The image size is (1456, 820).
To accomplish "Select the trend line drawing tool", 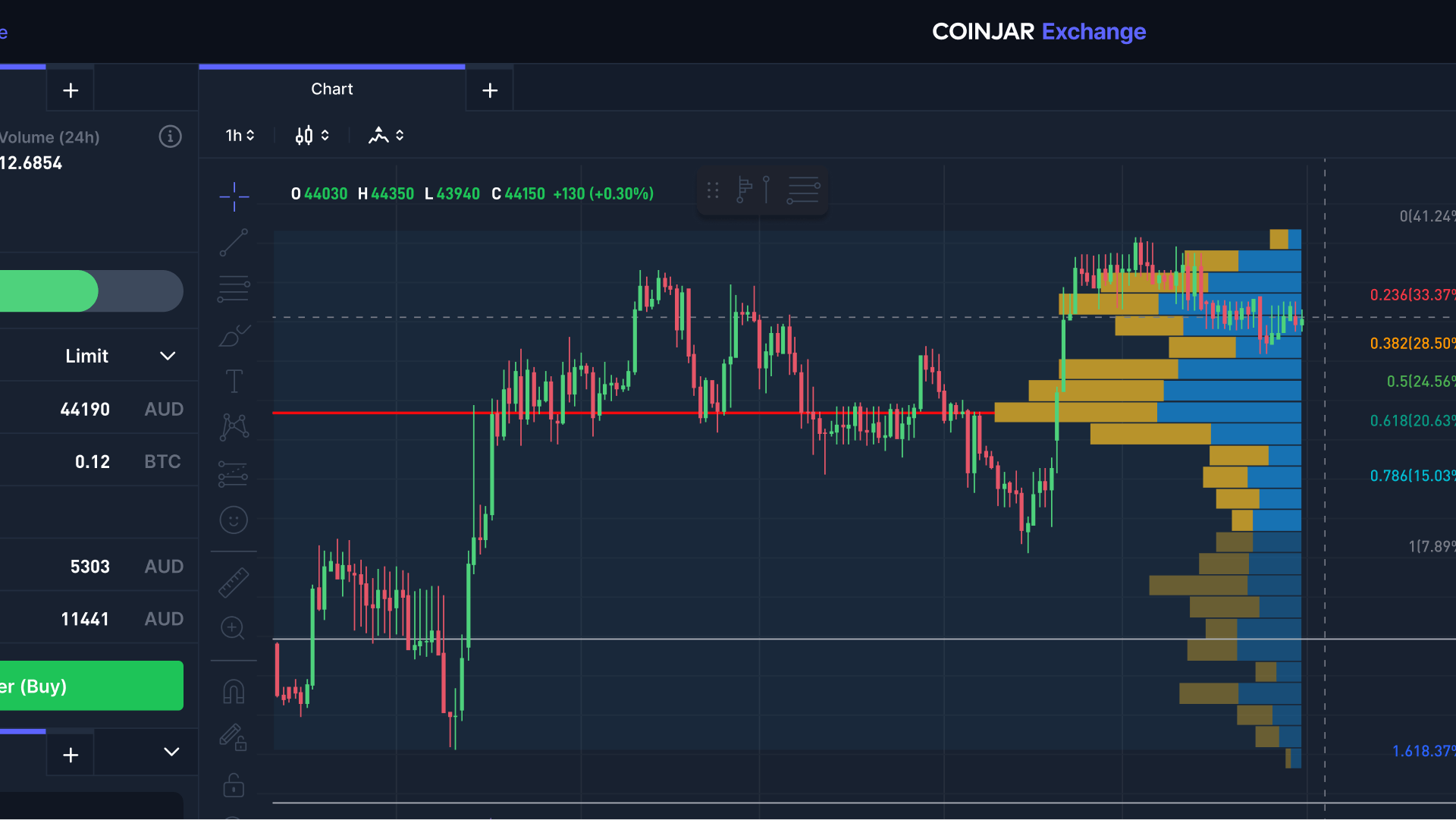I will [x=234, y=243].
